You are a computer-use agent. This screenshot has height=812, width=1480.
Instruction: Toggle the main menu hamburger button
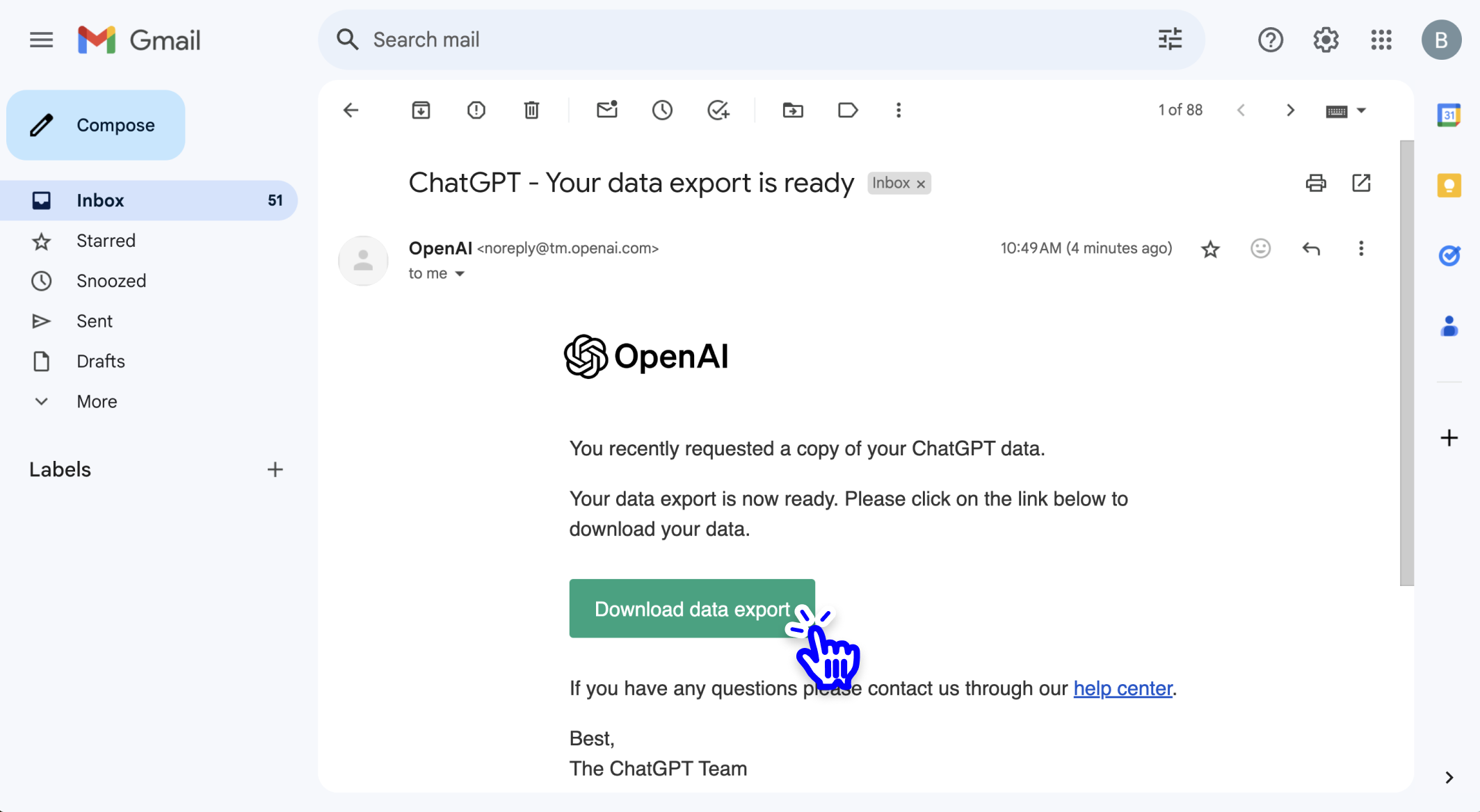42,40
